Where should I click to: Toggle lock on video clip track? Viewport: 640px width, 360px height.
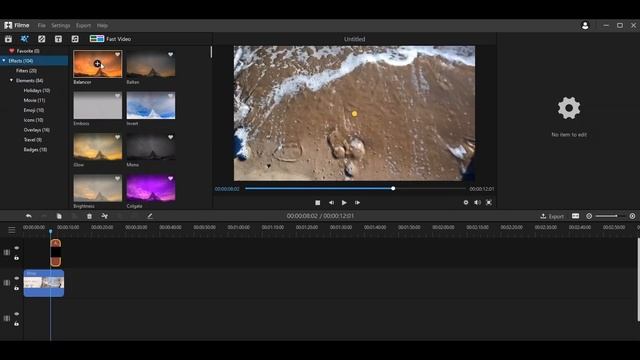(x=17, y=288)
